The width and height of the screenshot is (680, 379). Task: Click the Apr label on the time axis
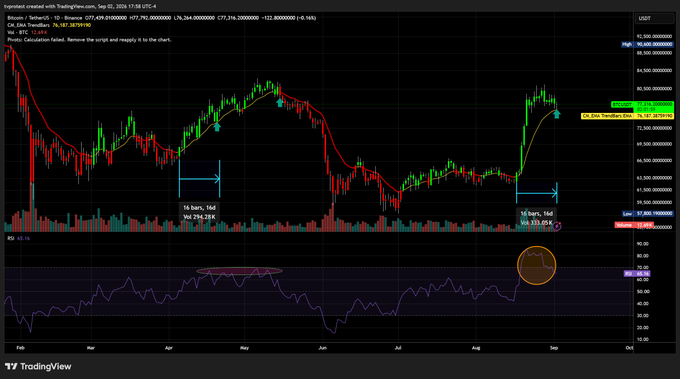[169, 348]
